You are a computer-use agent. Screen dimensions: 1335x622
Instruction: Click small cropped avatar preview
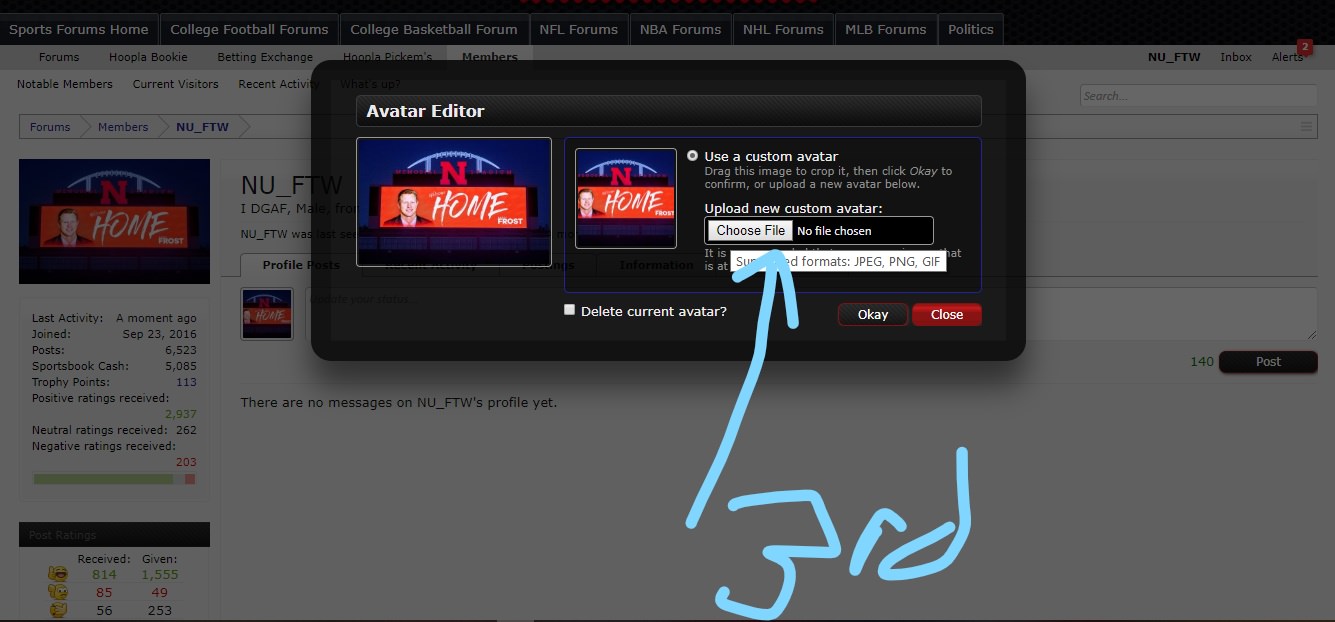(x=626, y=198)
